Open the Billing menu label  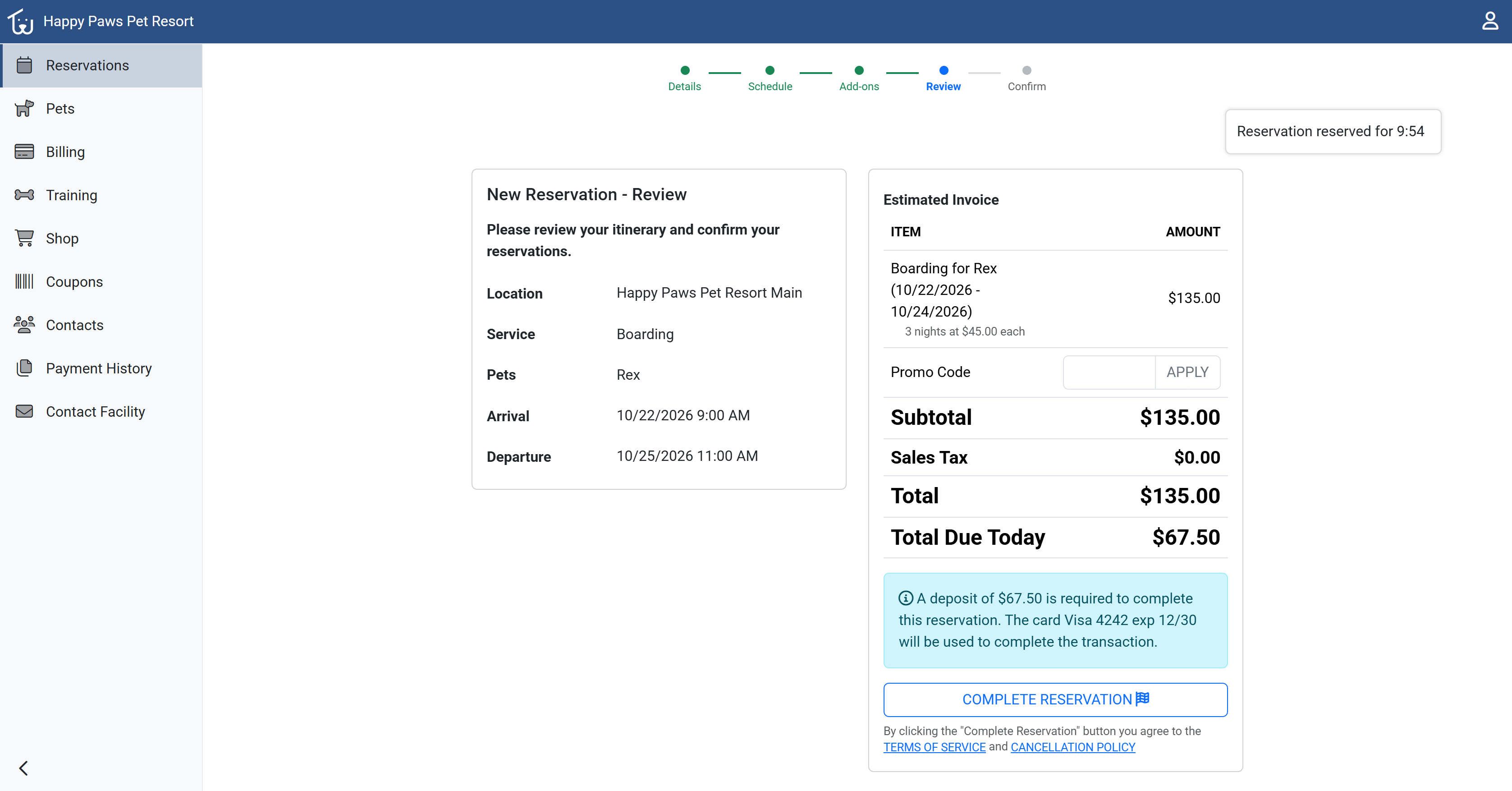coord(65,152)
